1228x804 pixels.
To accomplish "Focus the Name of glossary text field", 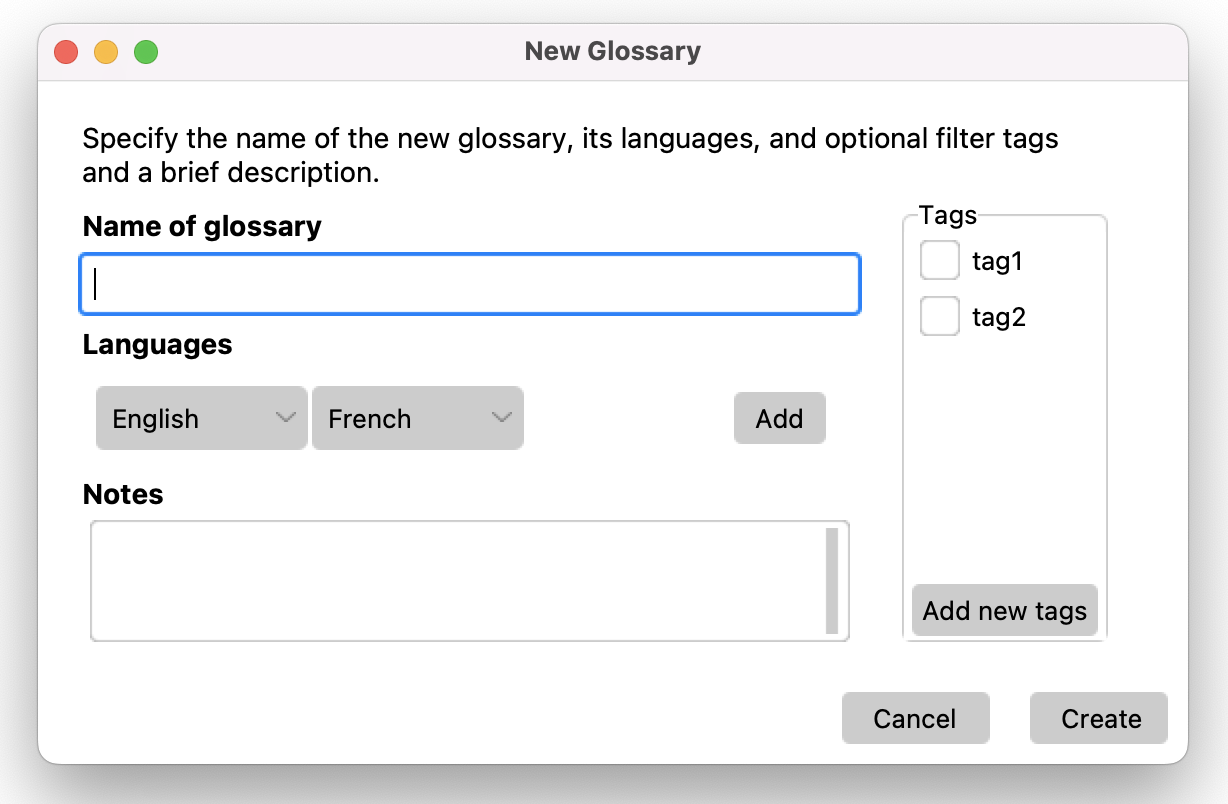I will 469,285.
